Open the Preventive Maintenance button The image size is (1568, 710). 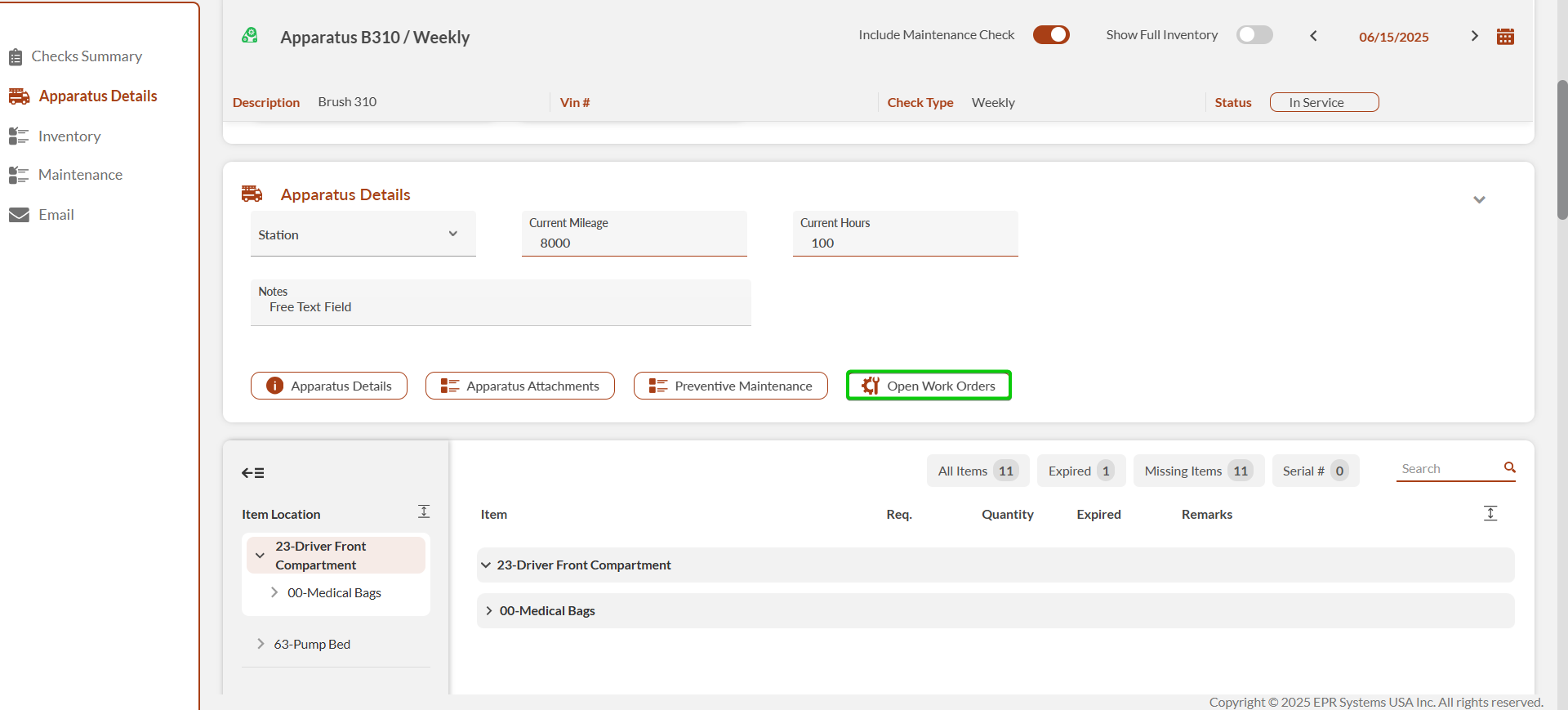pos(730,386)
